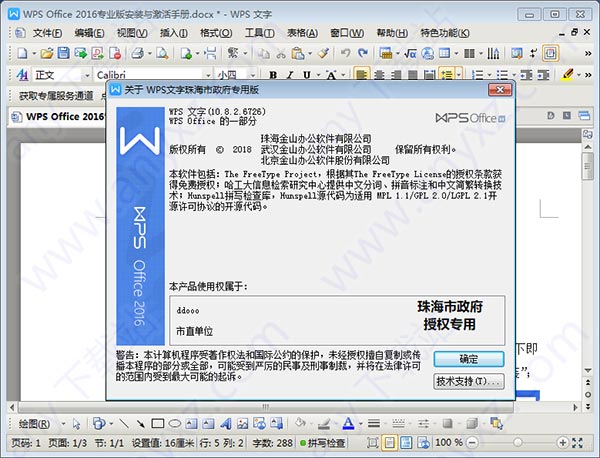
Task: Click the vertical scrollbar thumb
Action: [587, 166]
